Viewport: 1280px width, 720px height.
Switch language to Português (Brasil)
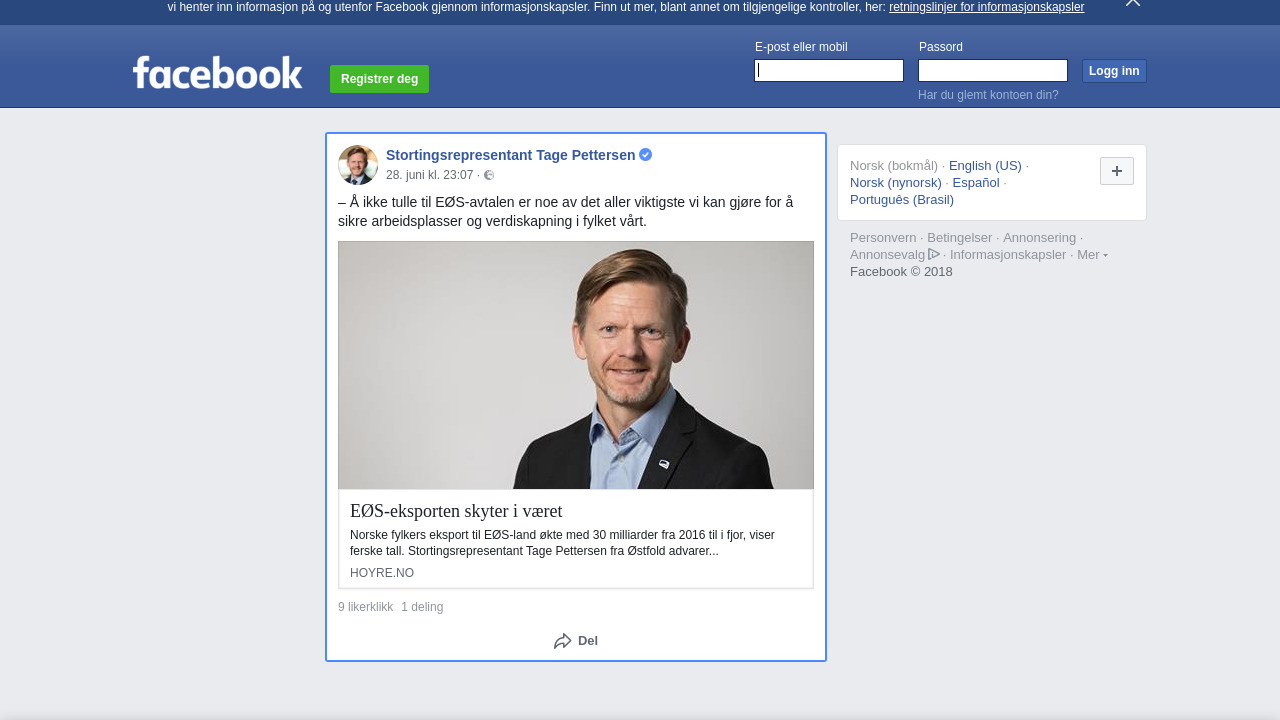902,200
